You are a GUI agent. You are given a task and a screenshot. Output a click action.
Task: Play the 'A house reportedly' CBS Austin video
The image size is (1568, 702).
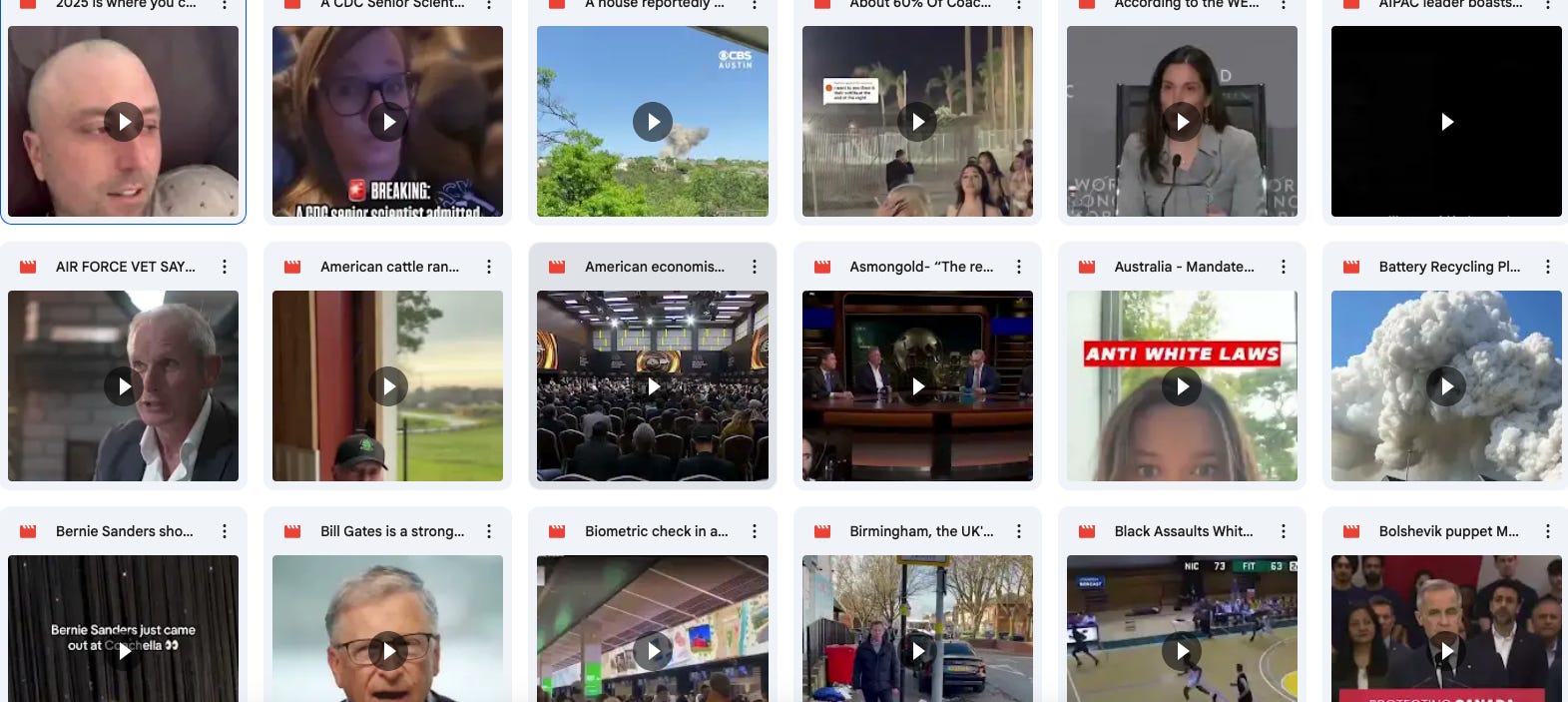[x=653, y=122]
